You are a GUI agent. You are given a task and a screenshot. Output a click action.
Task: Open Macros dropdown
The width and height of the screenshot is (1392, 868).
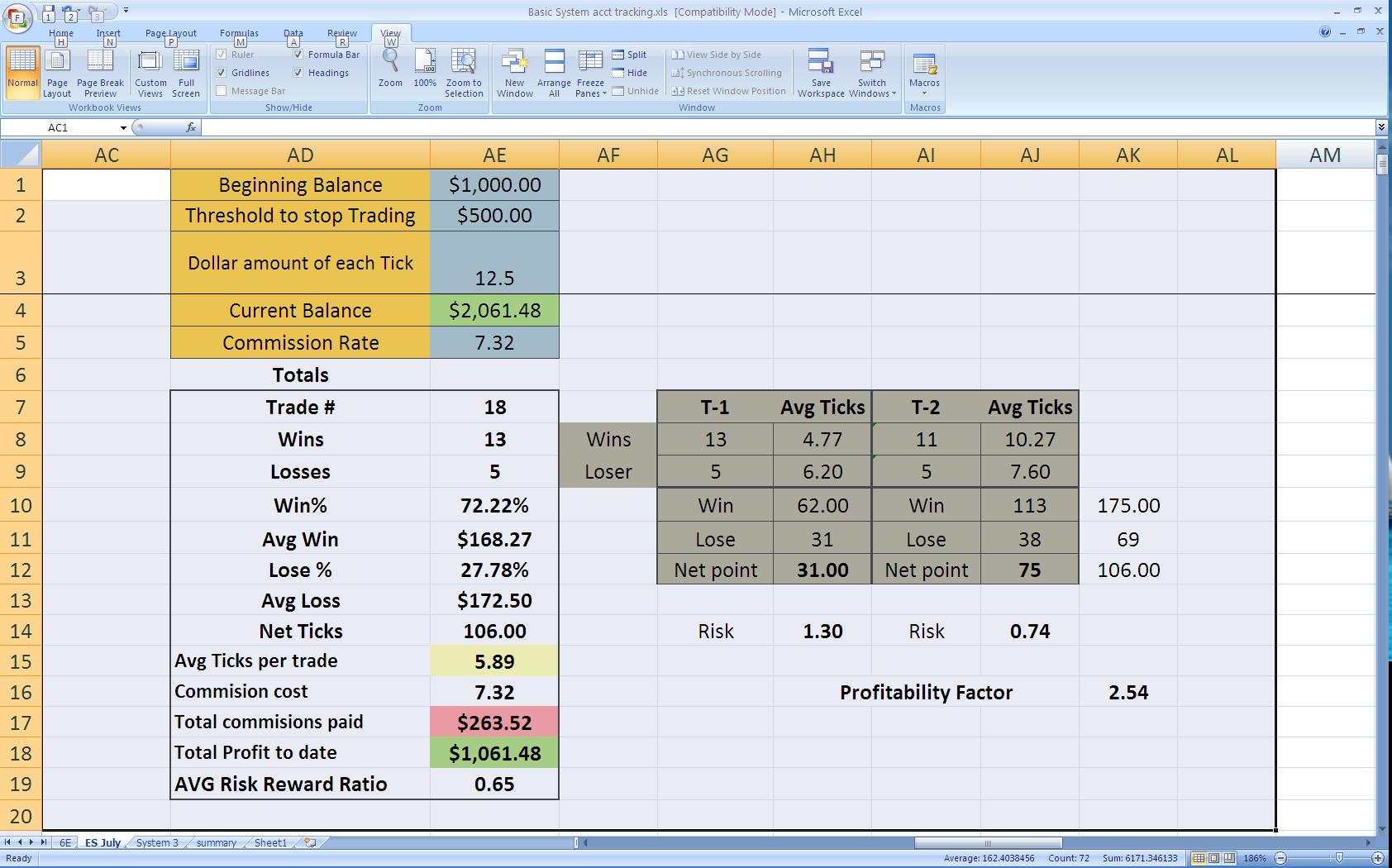pyautogui.click(x=924, y=73)
